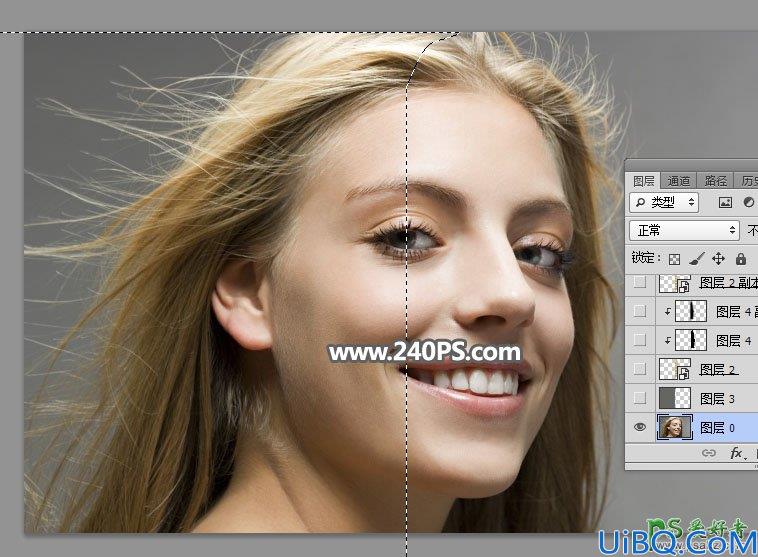Open the 通道 (Channels) tab
This screenshot has width=758, height=557.
679,181
